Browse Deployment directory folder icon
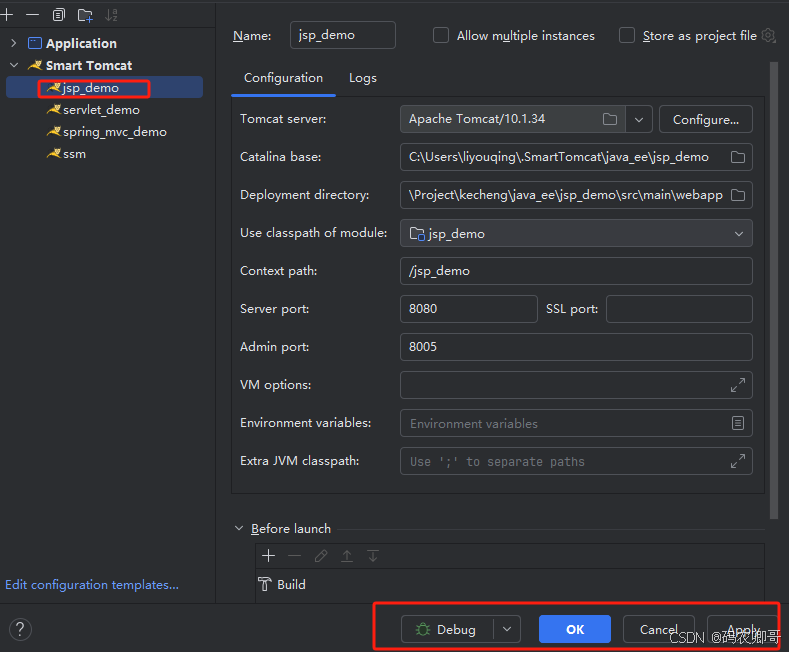The height and width of the screenshot is (652, 789). click(x=738, y=195)
